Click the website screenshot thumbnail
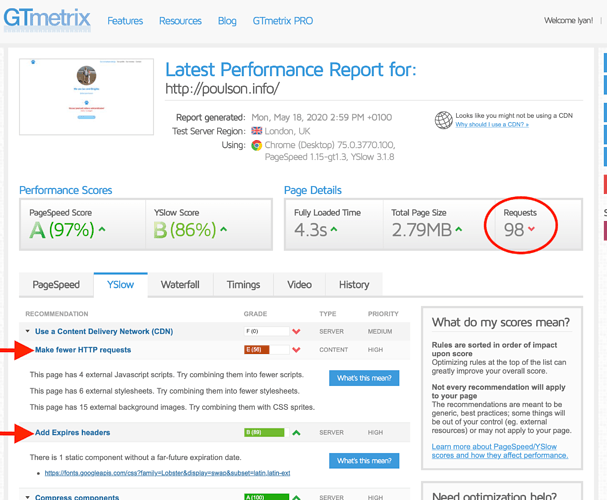607x500 pixels. (x=85, y=96)
